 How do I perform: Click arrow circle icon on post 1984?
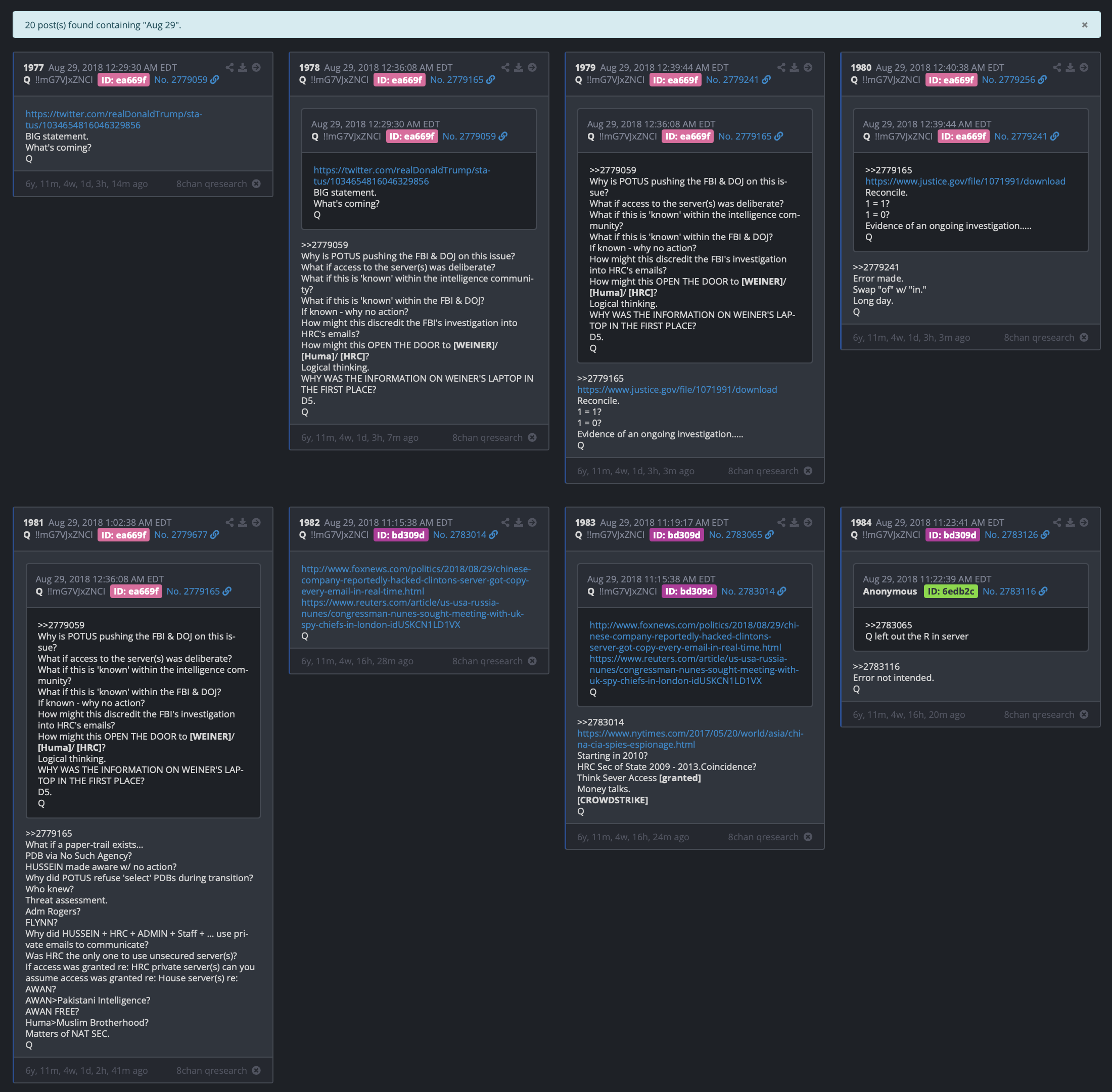[x=1084, y=522]
